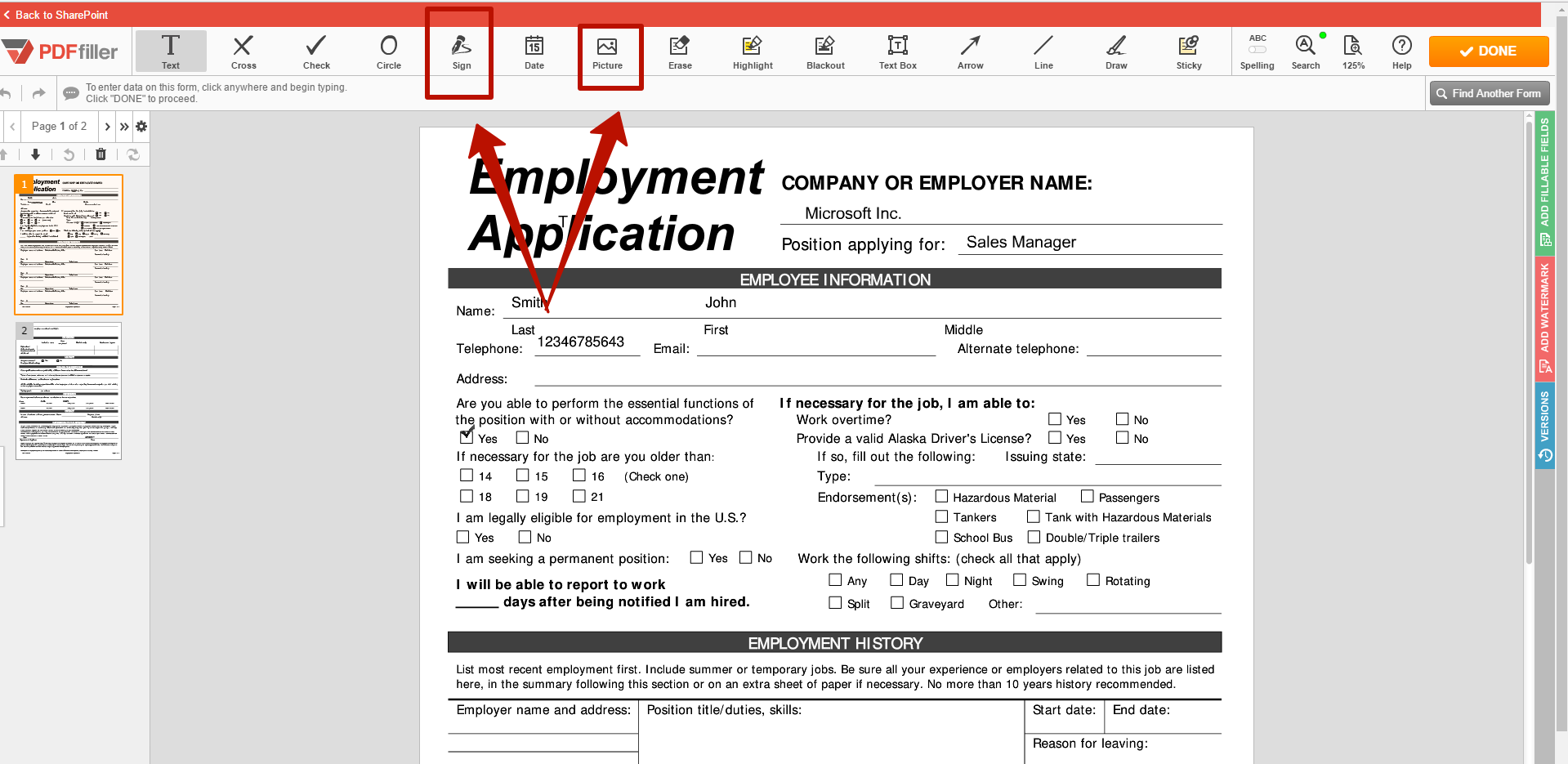Go to the previous page arrow
Screen dimensions: 1568x764
12,127
